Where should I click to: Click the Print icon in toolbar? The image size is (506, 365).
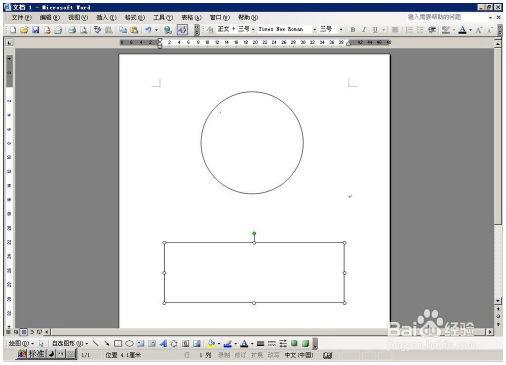(x=72, y=30)
